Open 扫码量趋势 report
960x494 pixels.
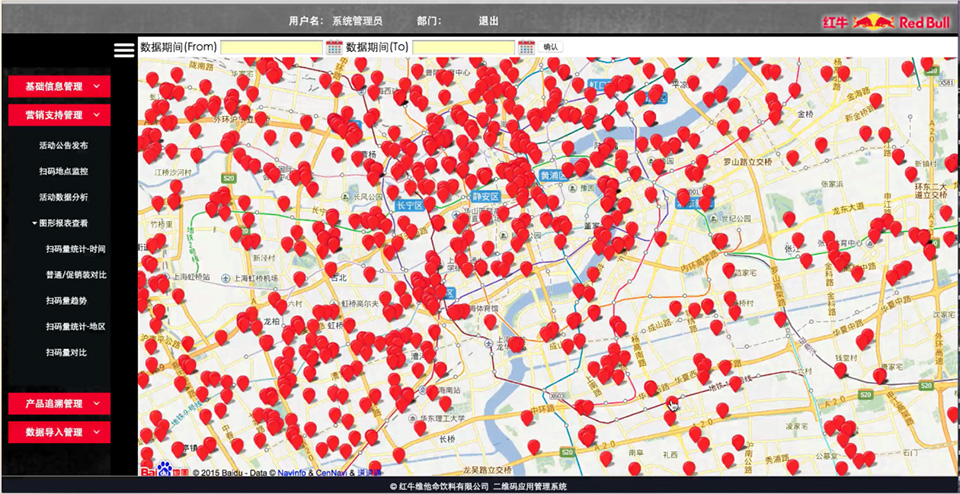click(x=66, y=300)
